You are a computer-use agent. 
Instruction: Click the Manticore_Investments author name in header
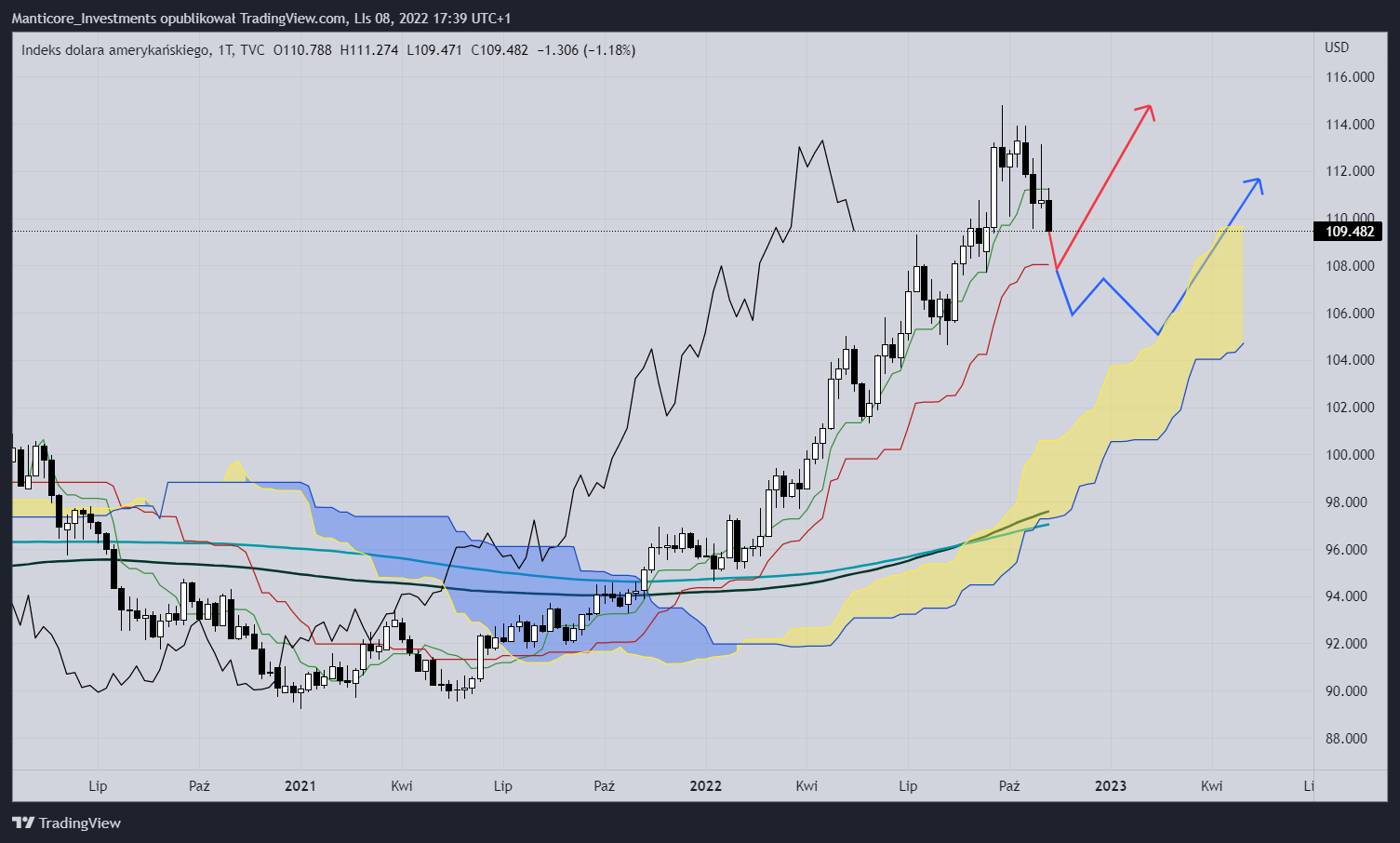[x=82, y=19]
